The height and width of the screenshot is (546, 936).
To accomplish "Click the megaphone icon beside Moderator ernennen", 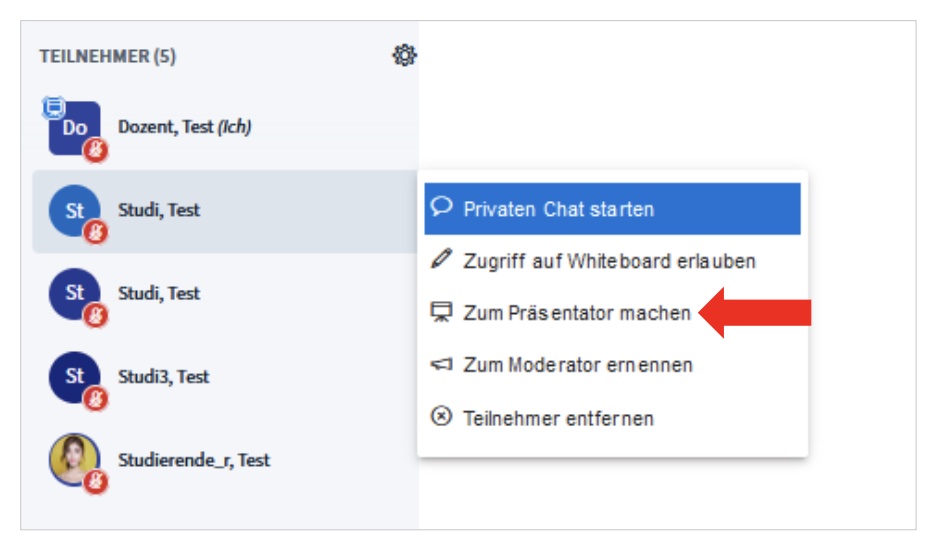I will 441,365.
